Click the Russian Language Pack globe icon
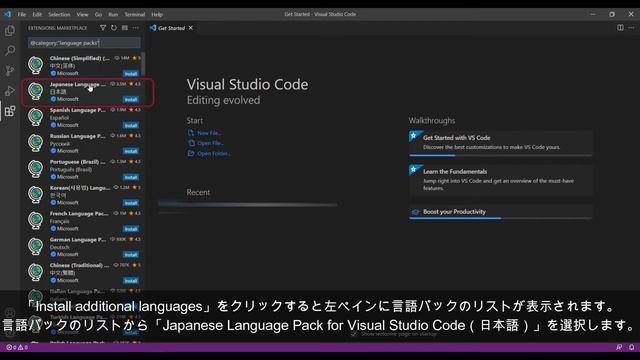The height and width of the screenshot is (360, 640). 36,143
